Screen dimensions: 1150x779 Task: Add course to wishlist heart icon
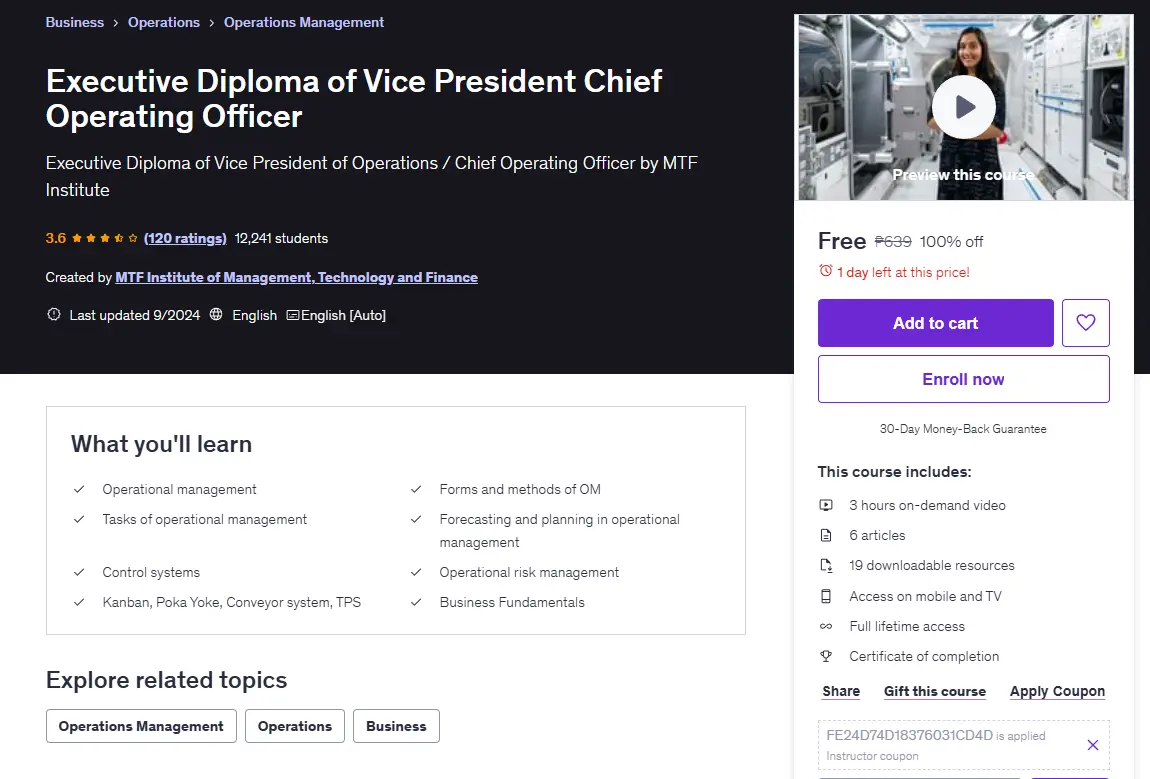point(1085,323)
